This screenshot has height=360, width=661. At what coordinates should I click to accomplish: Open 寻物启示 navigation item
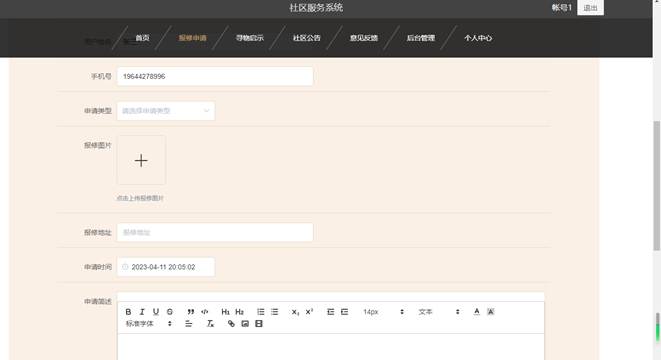[x=250, y=38]
